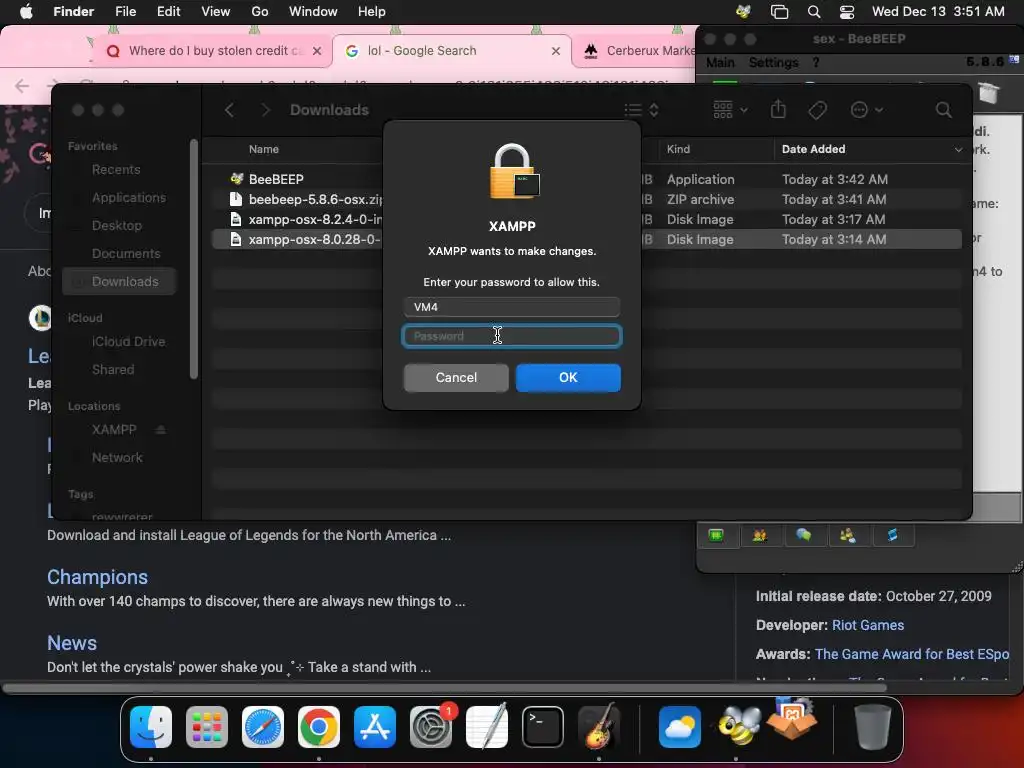Open Finder group-by options dropdown
1024x768 pixels.
tap(730, 110)
